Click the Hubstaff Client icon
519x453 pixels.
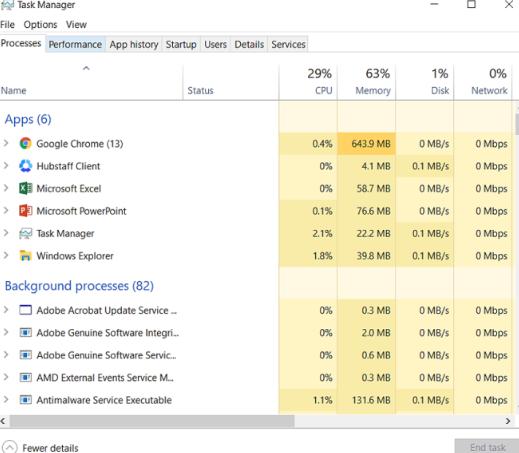click(25, 166)
